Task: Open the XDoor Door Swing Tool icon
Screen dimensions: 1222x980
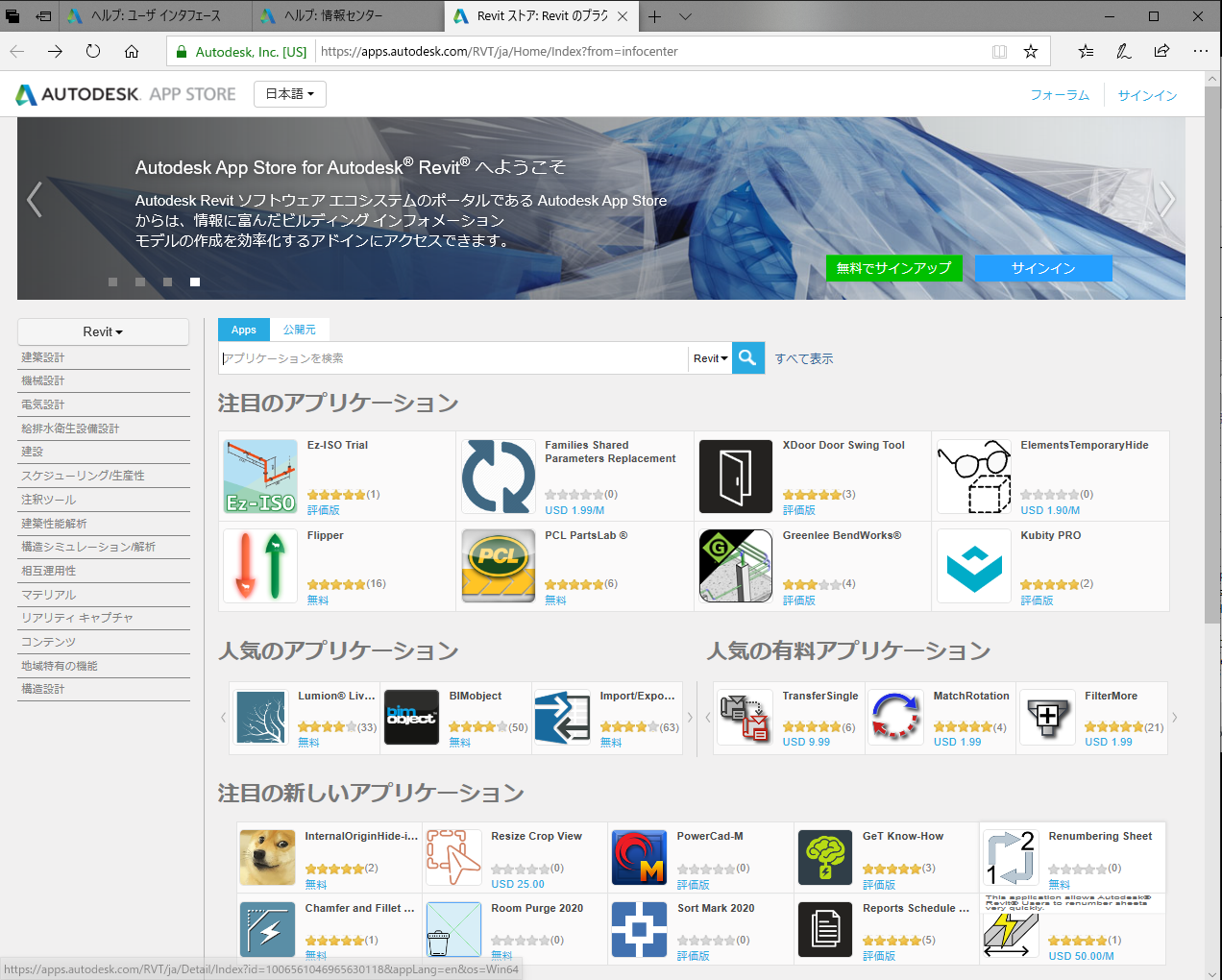Action: pyautogui.click(x=736, y=477)
